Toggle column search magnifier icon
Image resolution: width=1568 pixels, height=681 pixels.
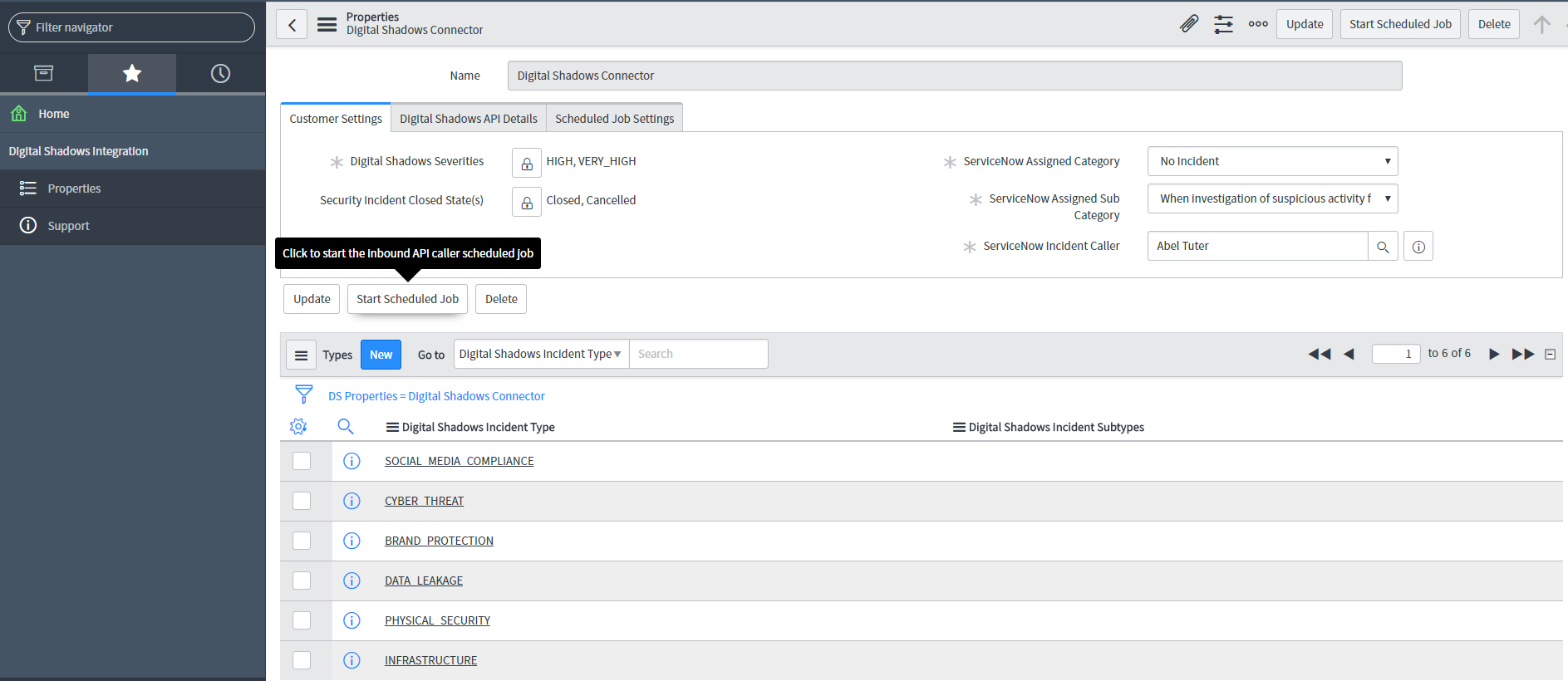click(x=346, y=427)
